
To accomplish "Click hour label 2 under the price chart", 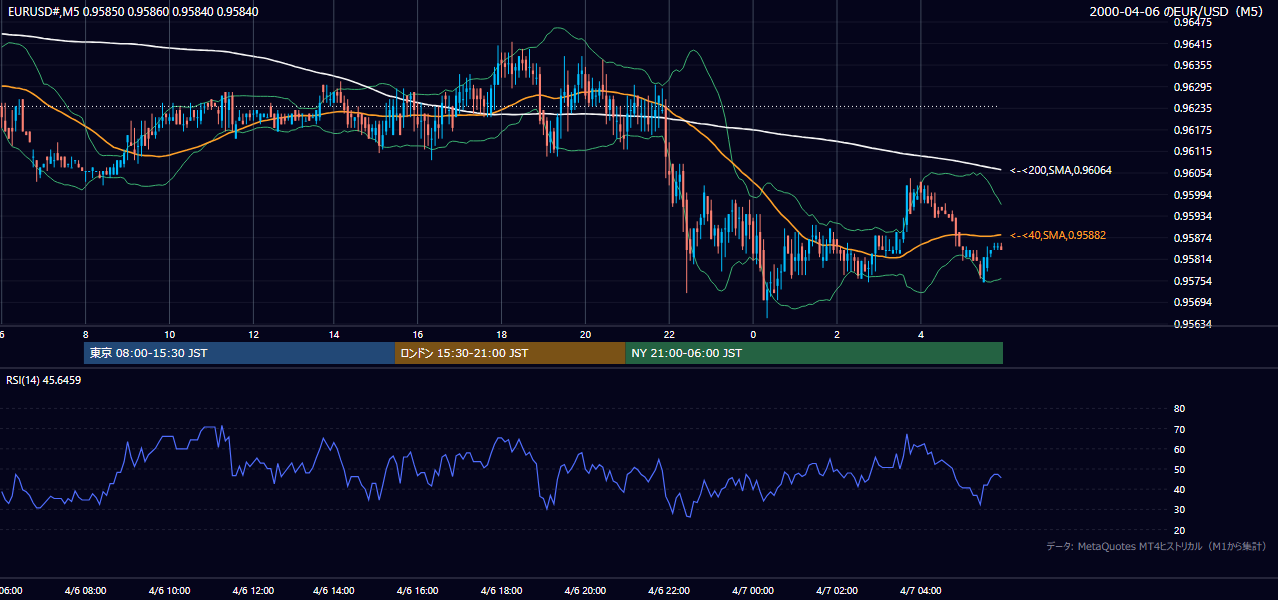I will tap(837, 334).
